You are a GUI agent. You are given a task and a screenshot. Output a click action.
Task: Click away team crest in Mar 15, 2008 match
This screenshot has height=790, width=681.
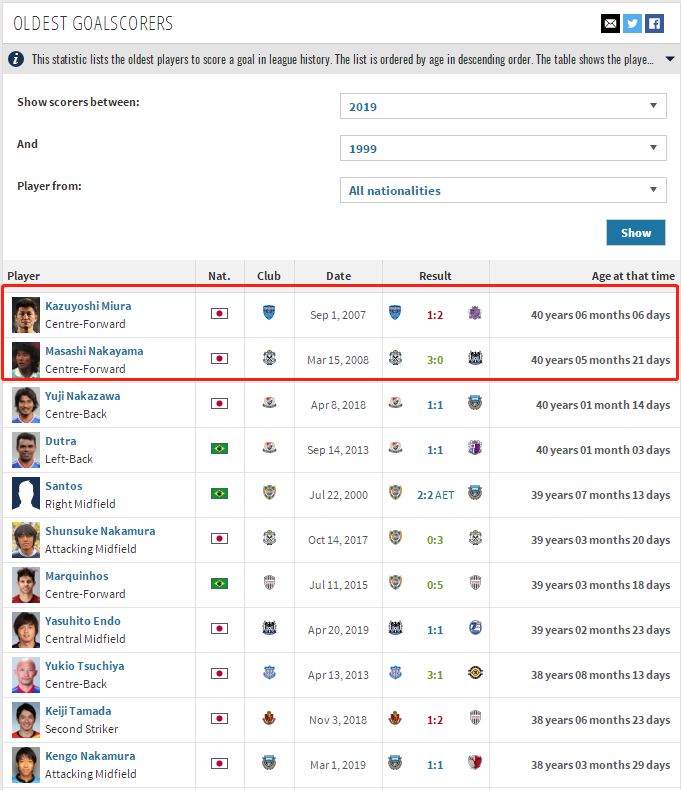click(x=475, y=358)
